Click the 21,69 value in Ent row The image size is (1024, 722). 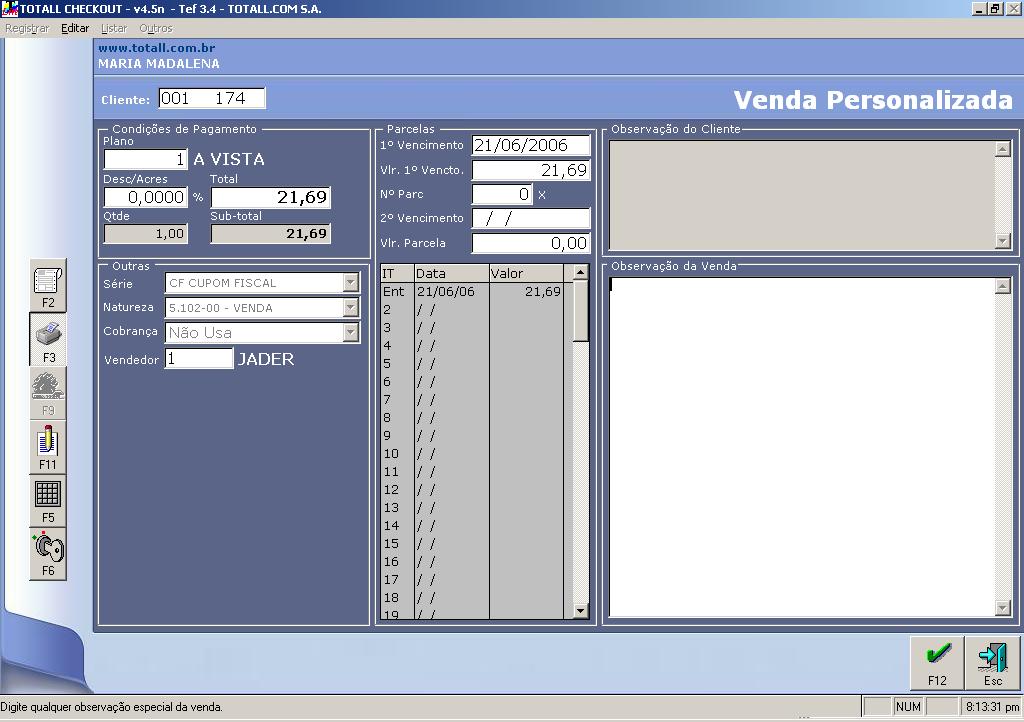[x=543, y=291]
